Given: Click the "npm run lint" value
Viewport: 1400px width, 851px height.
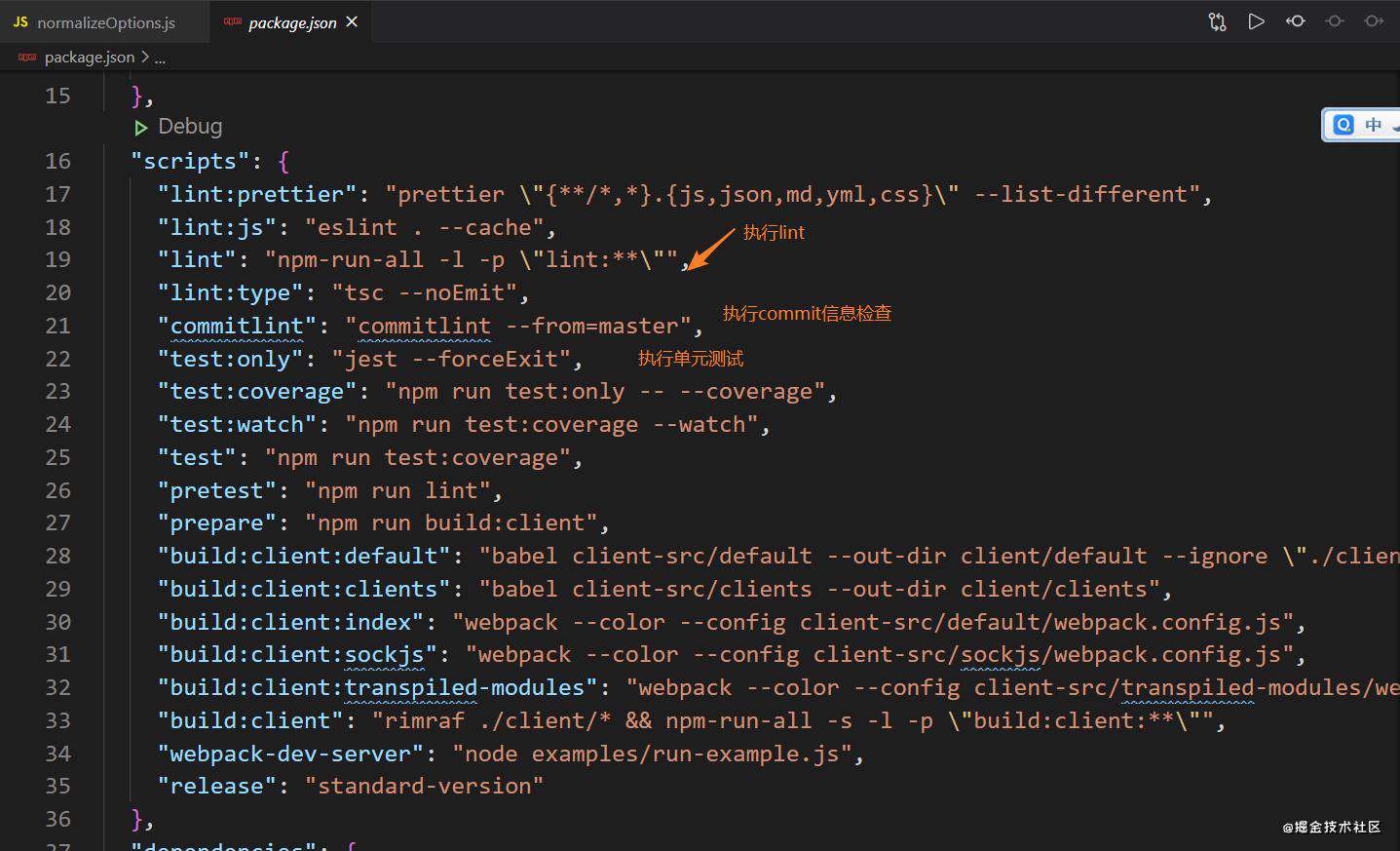Looking at the screenshot, I should point(397,490).
